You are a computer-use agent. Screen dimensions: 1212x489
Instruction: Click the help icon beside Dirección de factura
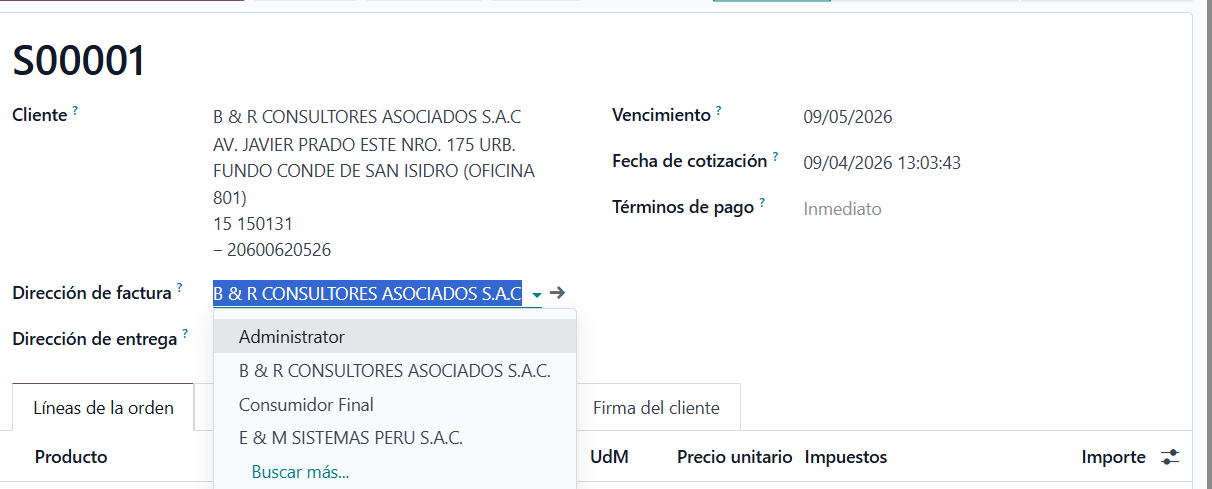180,288
